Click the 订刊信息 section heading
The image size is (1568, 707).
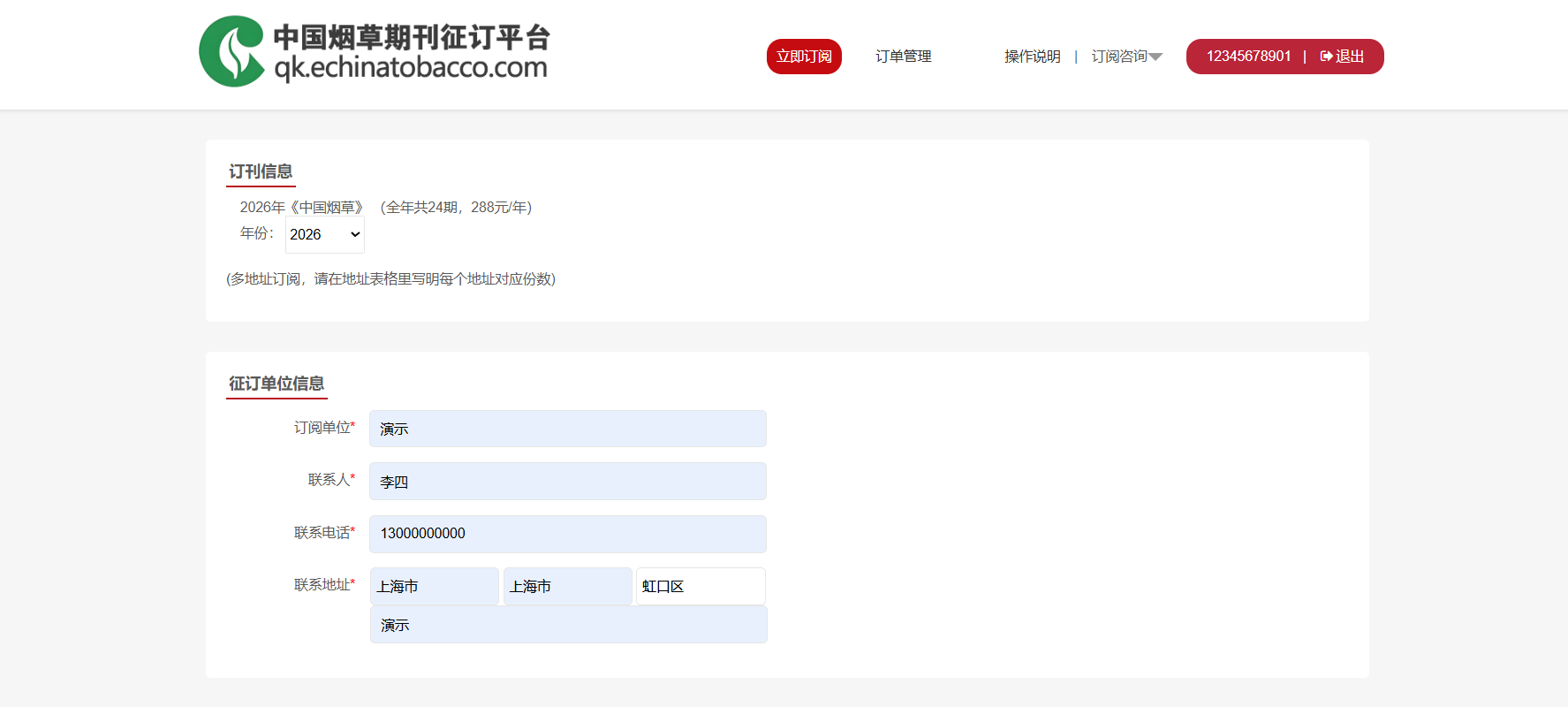point(261,171)
